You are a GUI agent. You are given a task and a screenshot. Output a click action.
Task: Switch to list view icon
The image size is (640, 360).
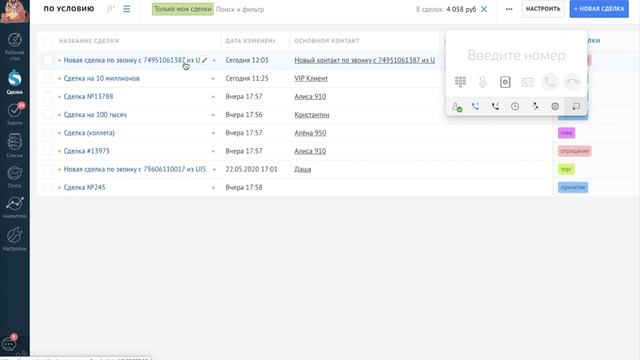click(127, 9)
